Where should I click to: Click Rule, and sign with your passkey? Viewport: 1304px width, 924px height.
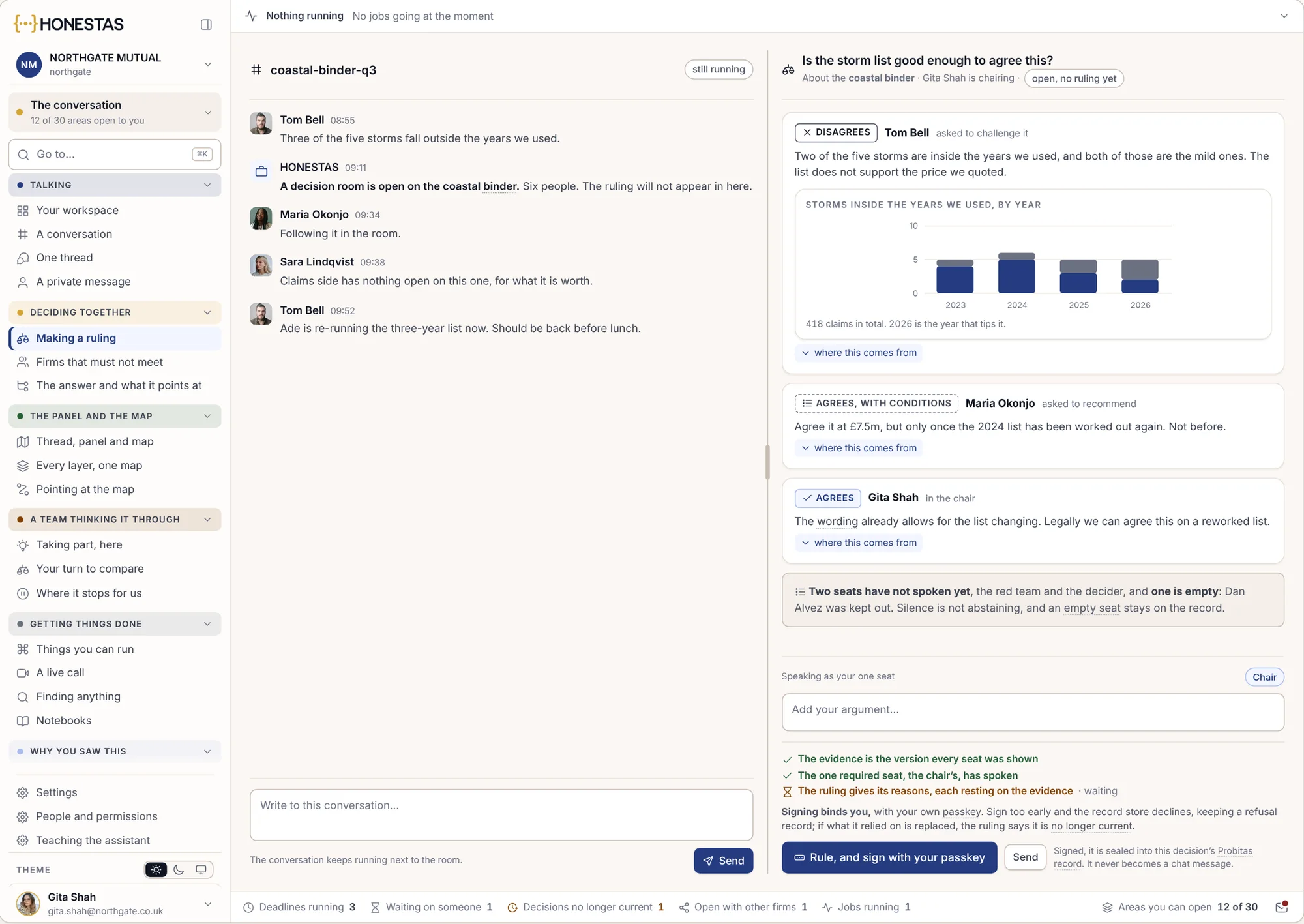coord(889,857)
